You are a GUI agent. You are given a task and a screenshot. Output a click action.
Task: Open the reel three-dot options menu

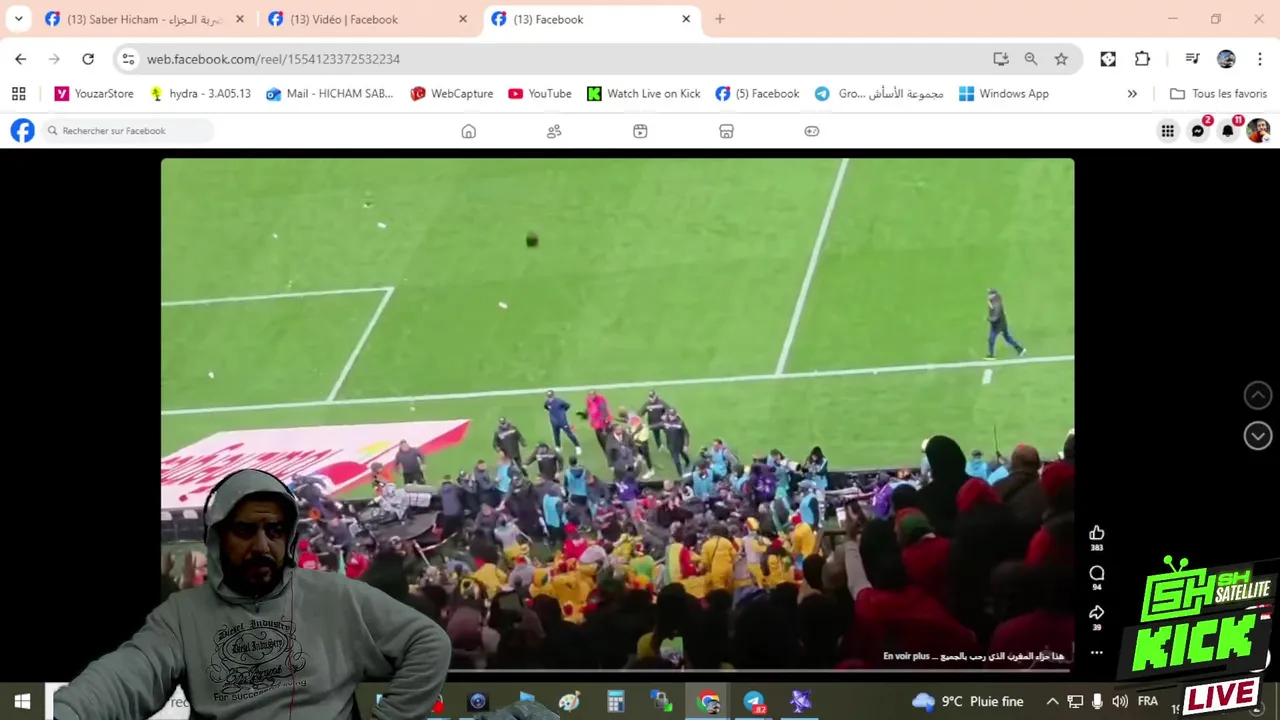tap(1097, 652)
